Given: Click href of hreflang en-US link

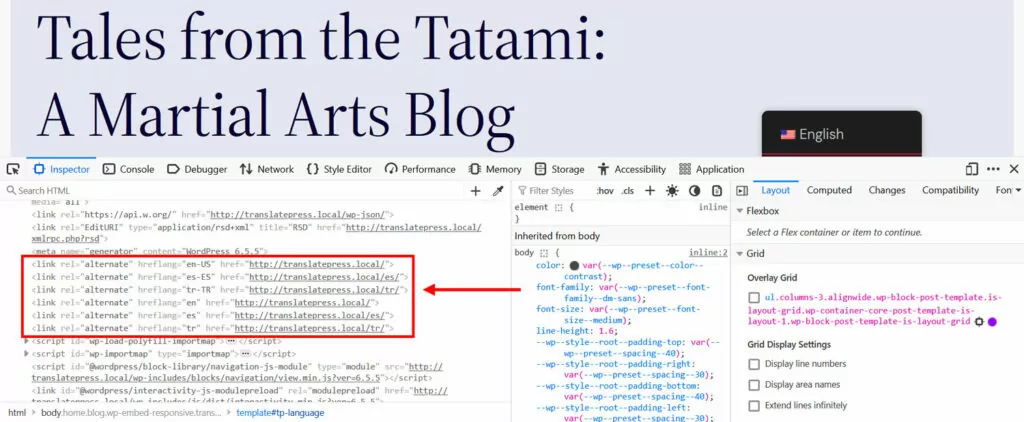Looking at the screenshot, I should tap(317, 265).
